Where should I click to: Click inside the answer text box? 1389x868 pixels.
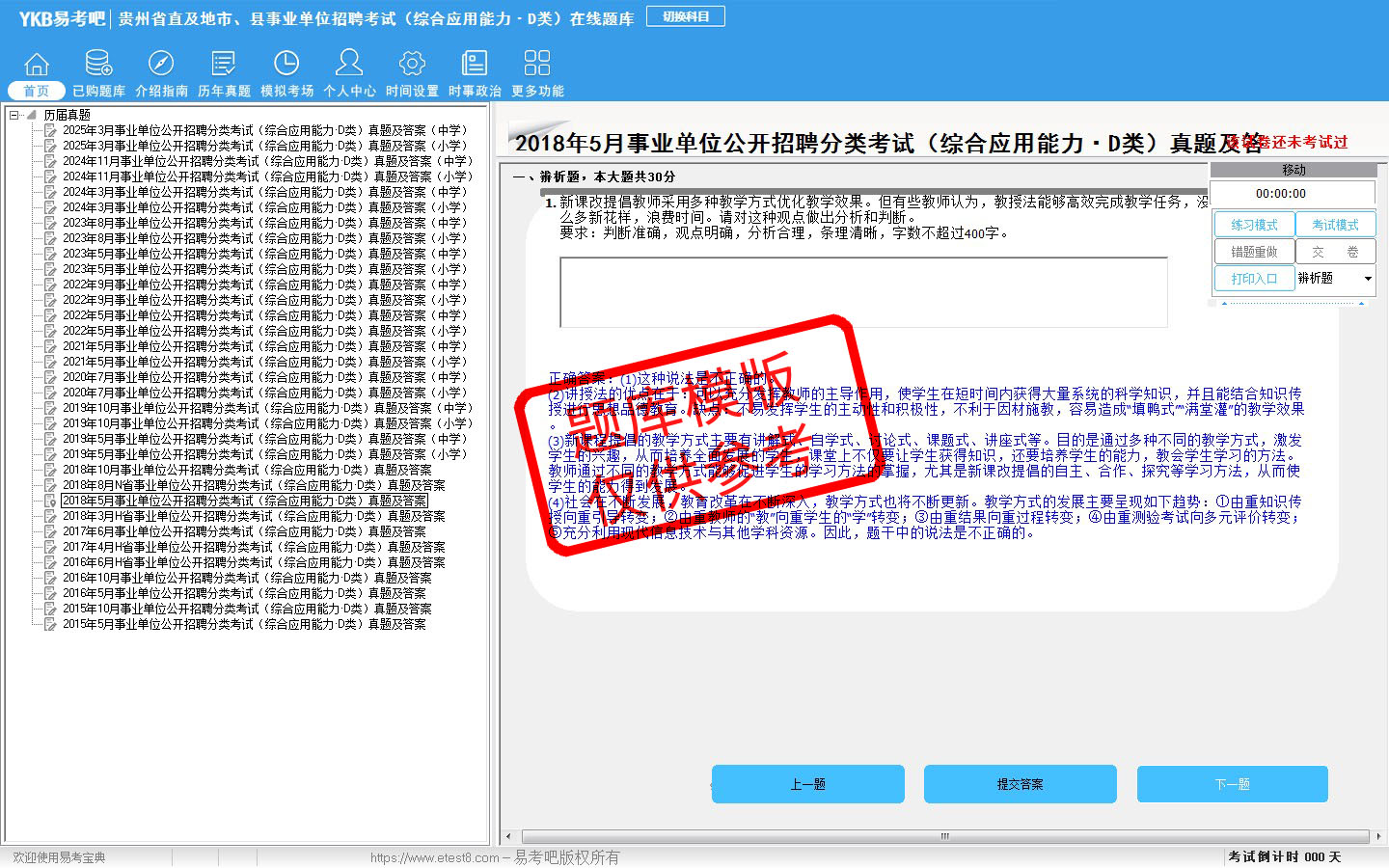click(x=863, y=292)
